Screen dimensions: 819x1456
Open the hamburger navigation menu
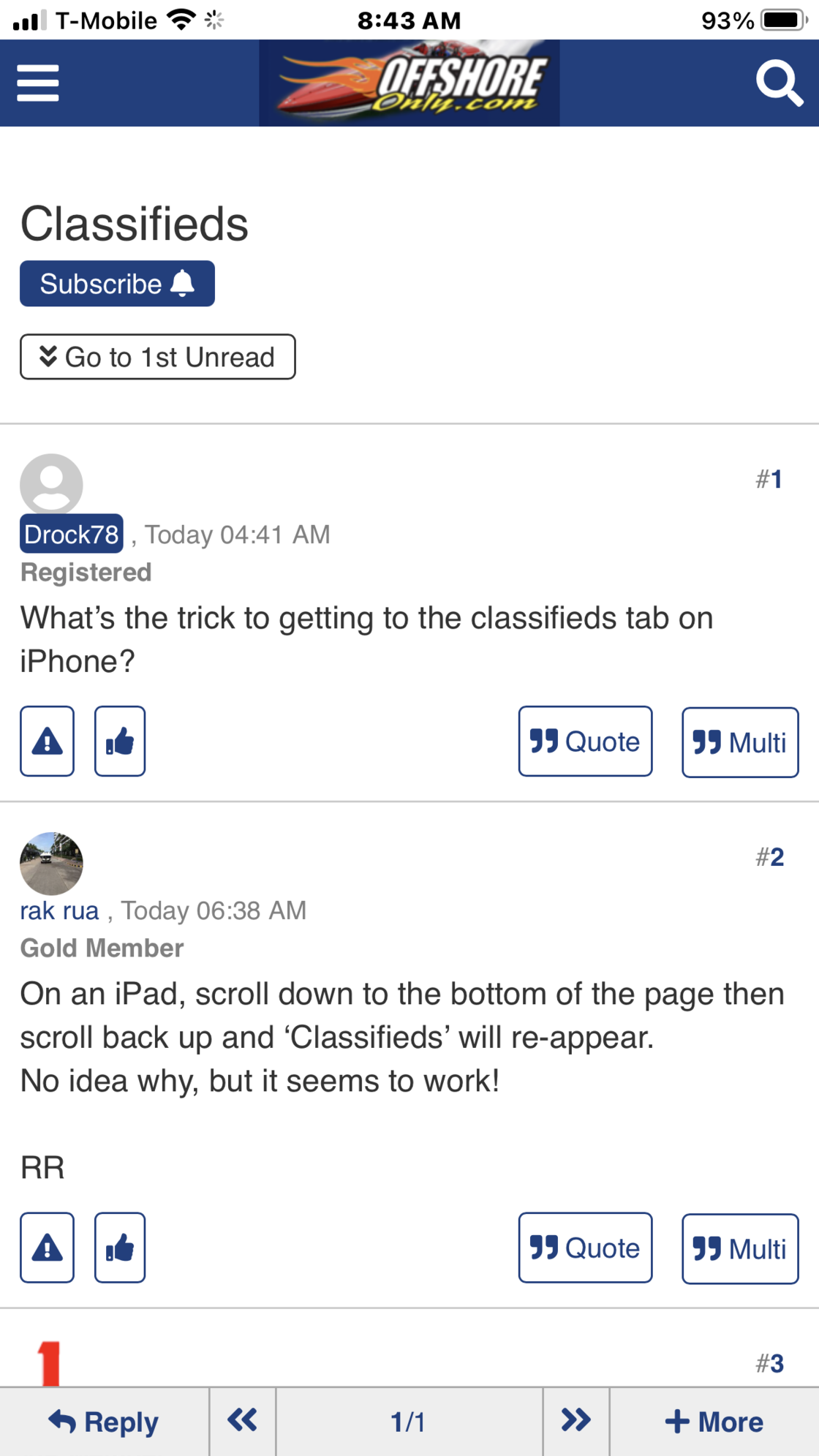coord(38,83)
